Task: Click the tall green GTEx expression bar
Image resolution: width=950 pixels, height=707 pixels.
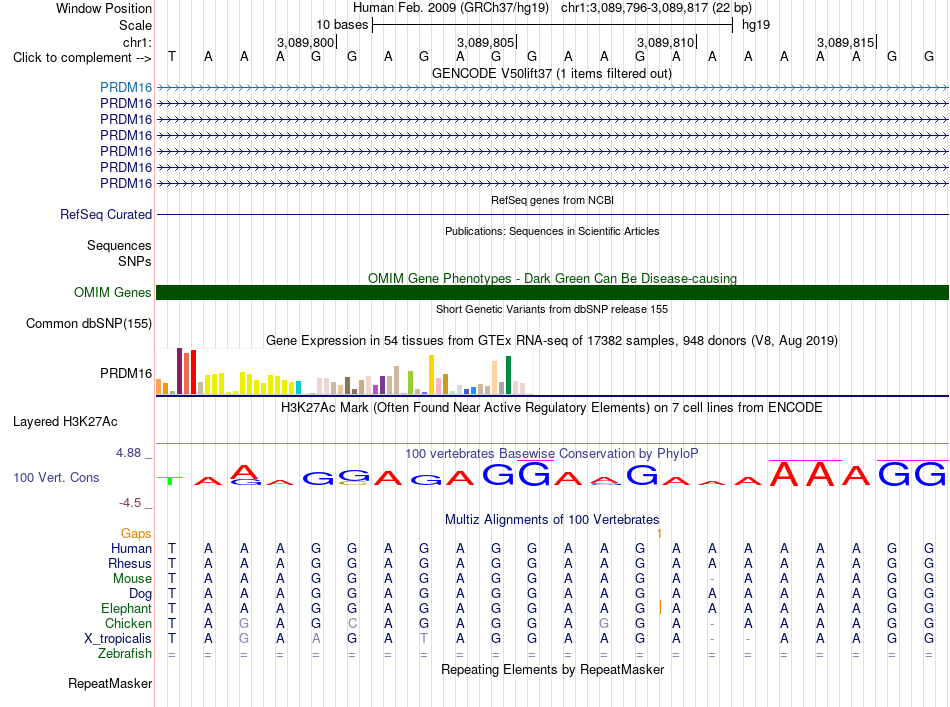Action: [508, 376]
